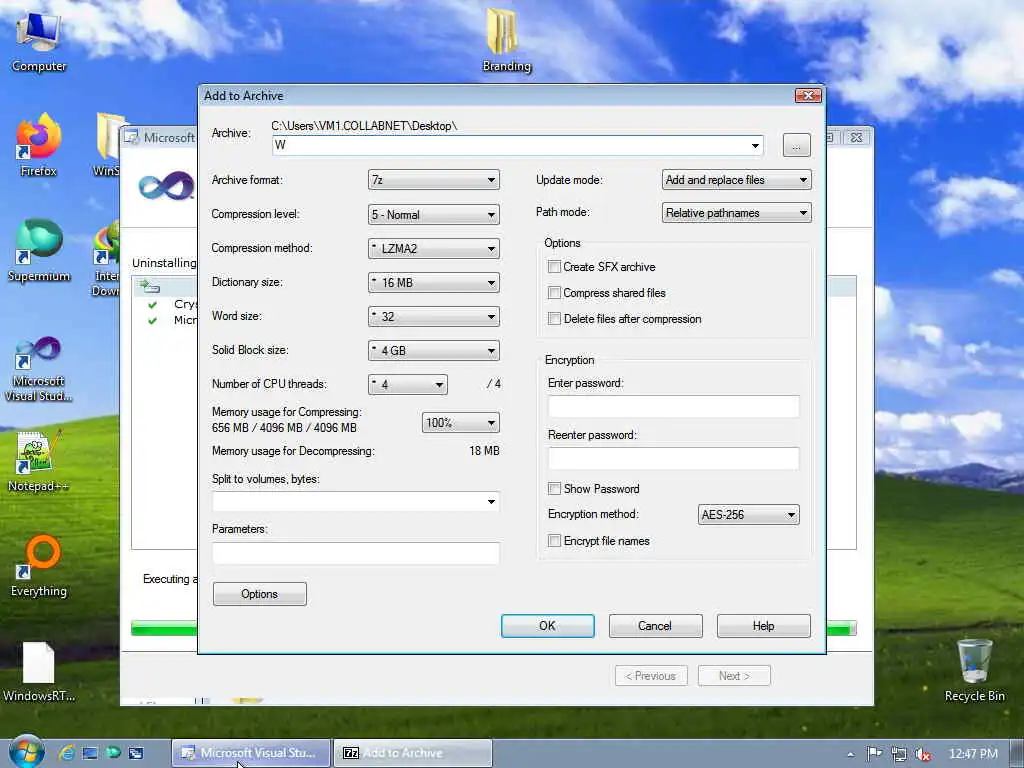Open the Path mode dropdown
This screenshot has height=768, width=1024.
point(737,213)
